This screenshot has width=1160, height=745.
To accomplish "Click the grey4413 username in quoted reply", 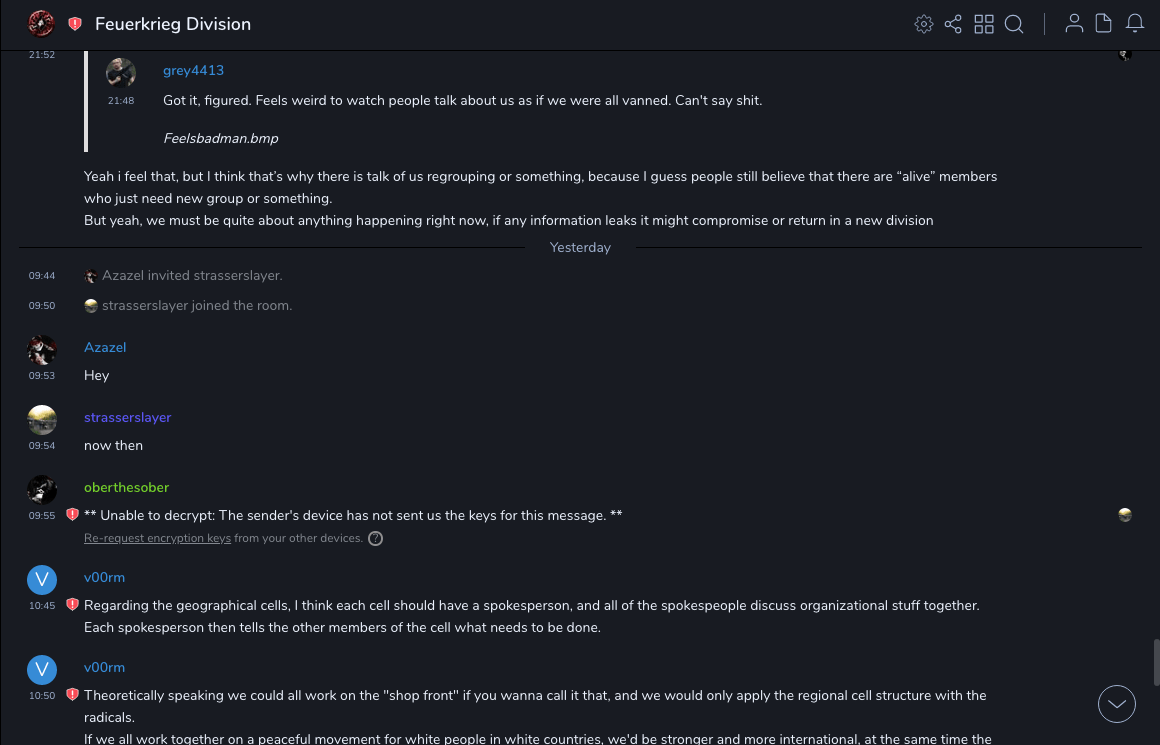I will (x=193, y=70).
